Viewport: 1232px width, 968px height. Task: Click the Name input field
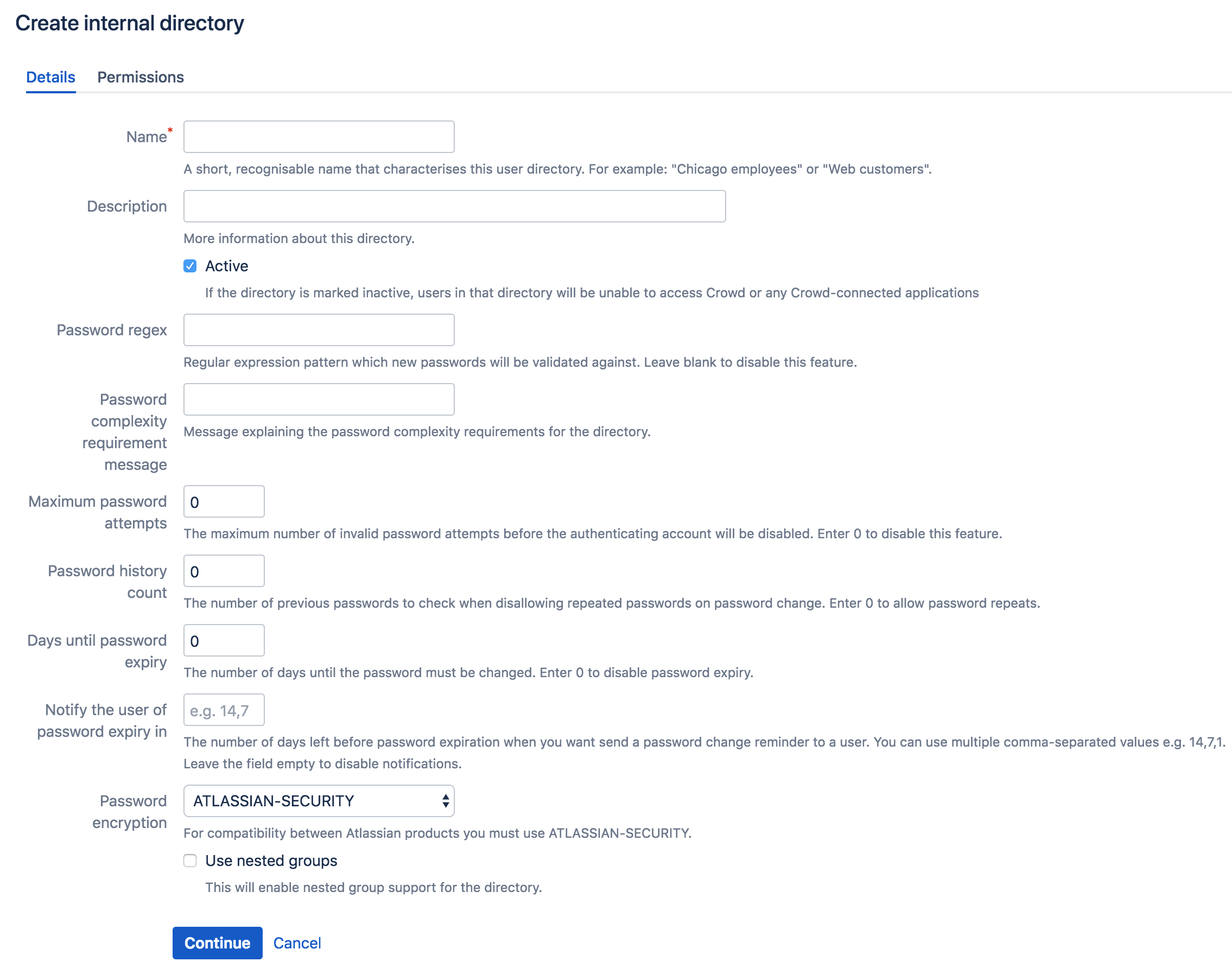tap(319, 137)
